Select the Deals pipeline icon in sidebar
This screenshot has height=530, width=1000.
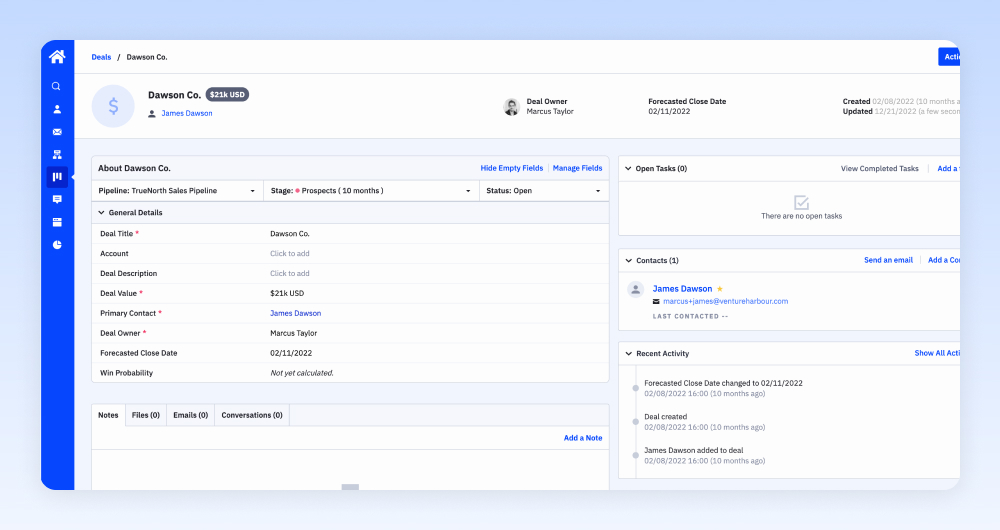[57, 177]
